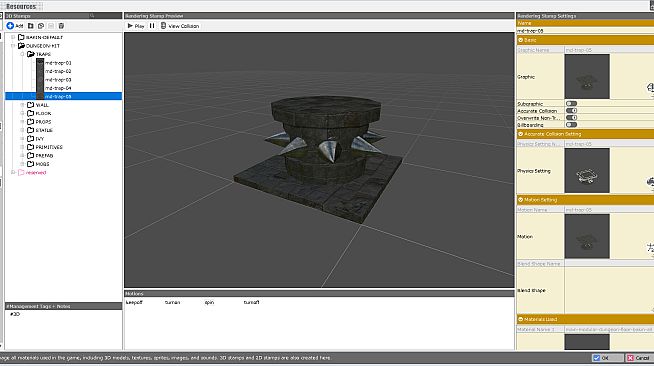Select the turnon motion
This screenshot has height=366, width=654.
172,302
